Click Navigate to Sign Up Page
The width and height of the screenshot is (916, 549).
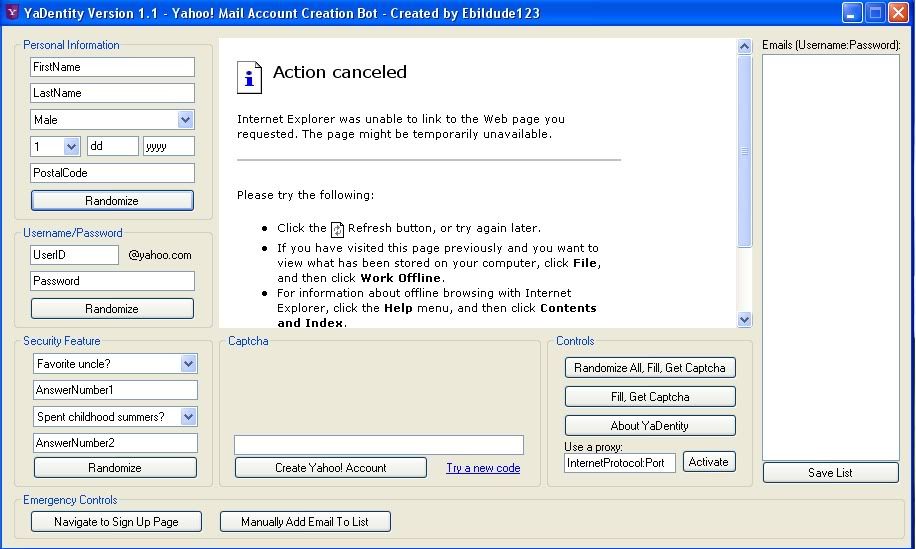click(116, 522)
